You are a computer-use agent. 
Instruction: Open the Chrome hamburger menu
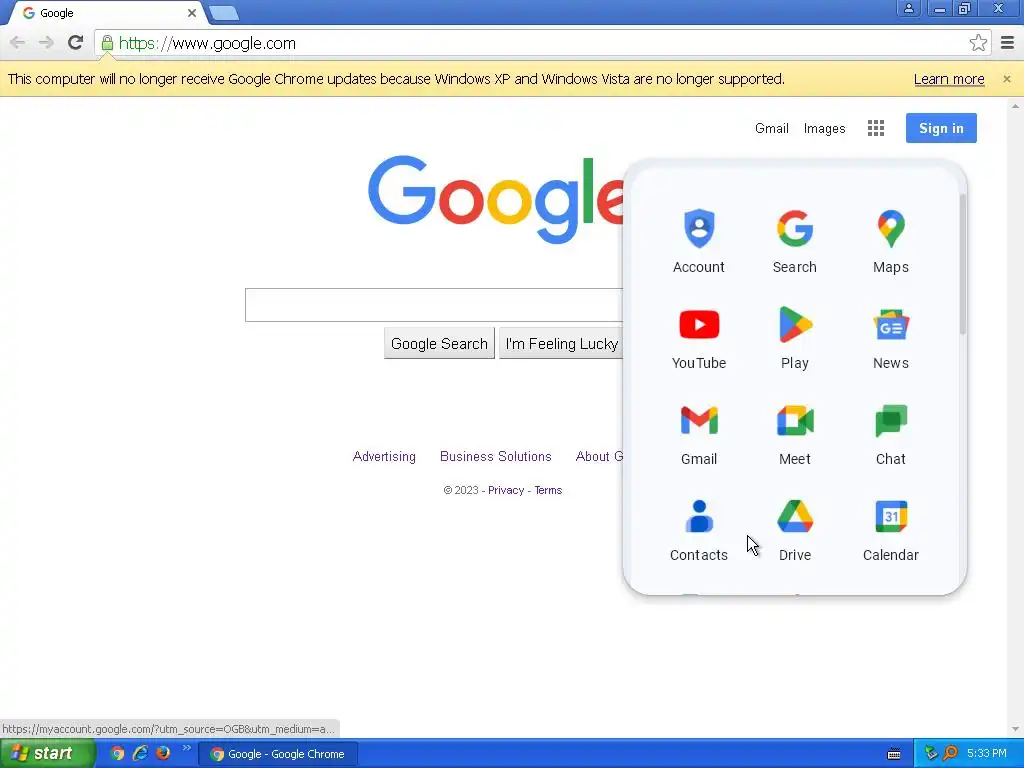(x=1008, y=43)
